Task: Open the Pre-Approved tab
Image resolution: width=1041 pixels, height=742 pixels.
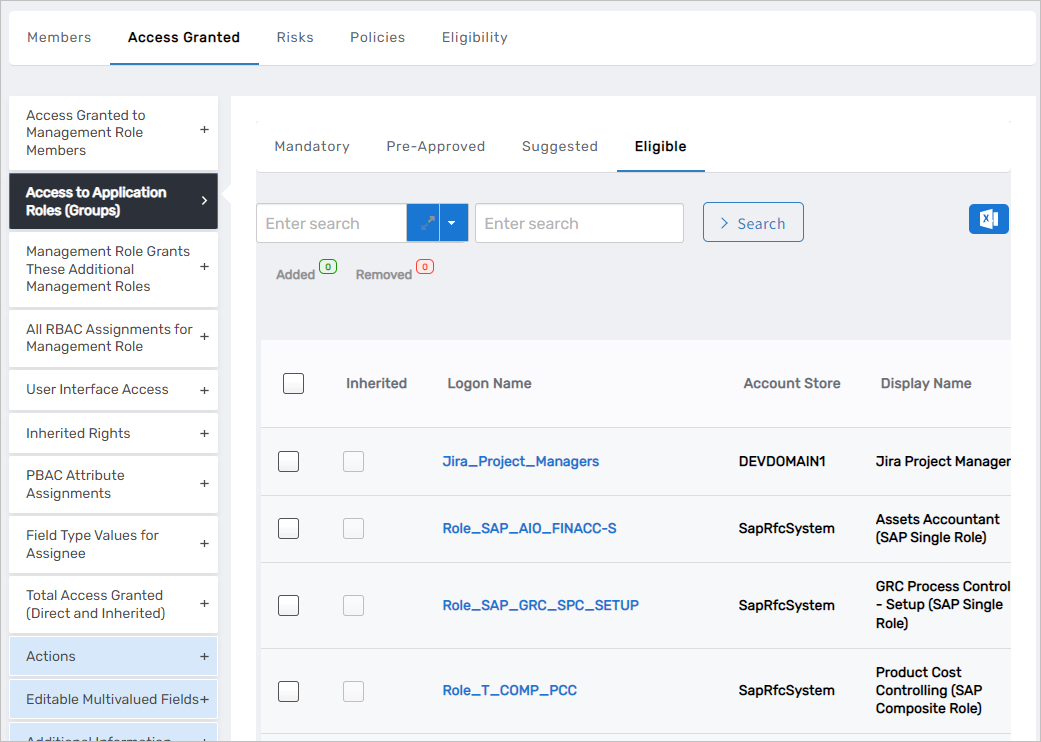Action: tap(435, 146)
